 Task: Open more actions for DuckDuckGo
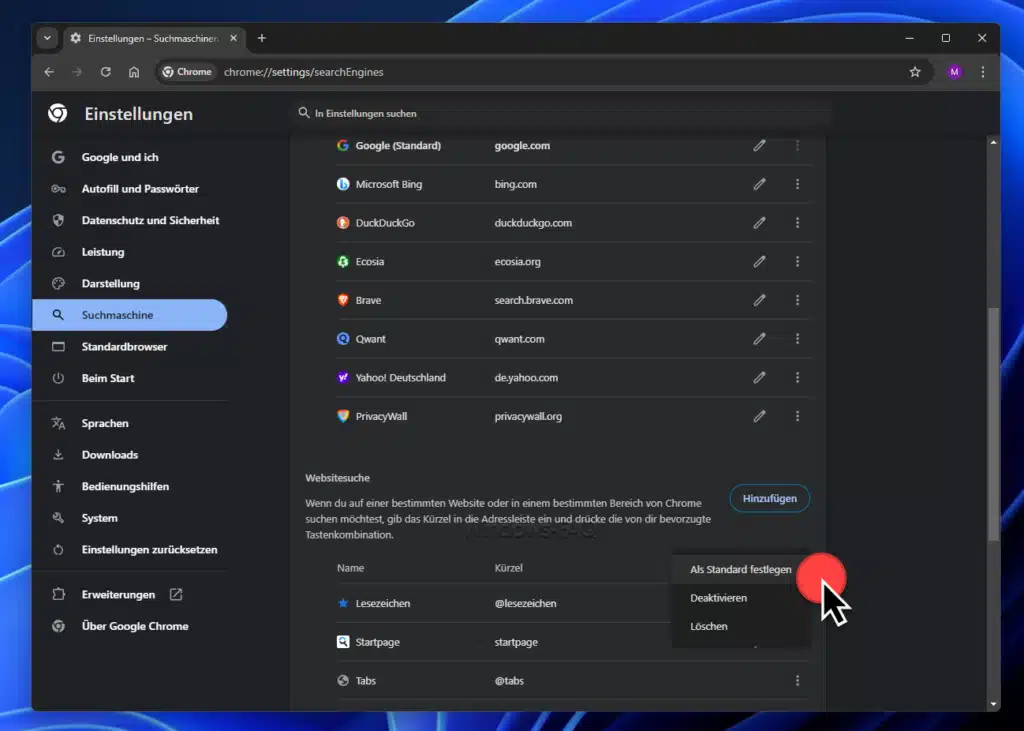(x=797, y=223)
